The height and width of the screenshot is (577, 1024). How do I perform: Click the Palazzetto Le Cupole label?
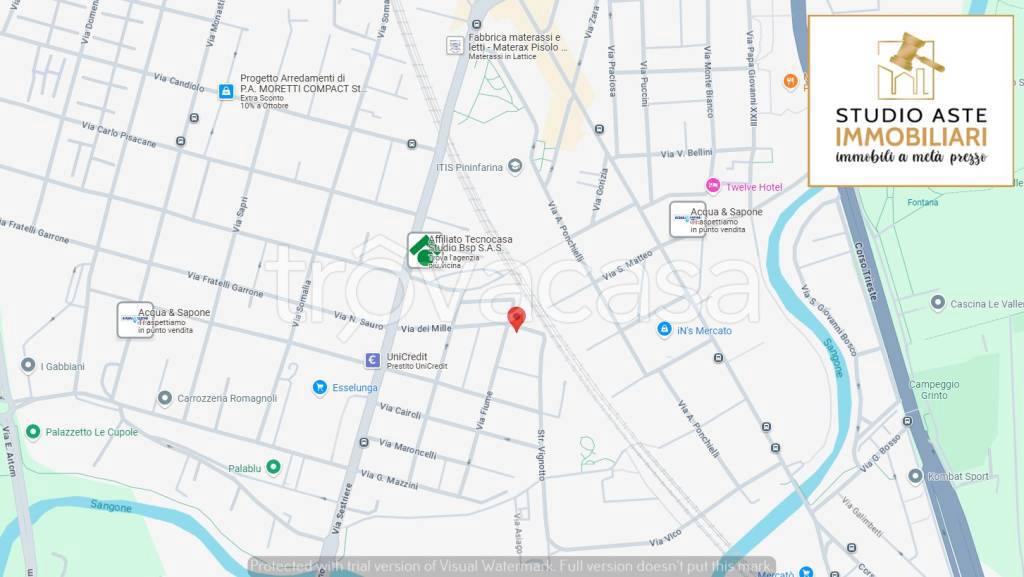click(x=91, y=432)
